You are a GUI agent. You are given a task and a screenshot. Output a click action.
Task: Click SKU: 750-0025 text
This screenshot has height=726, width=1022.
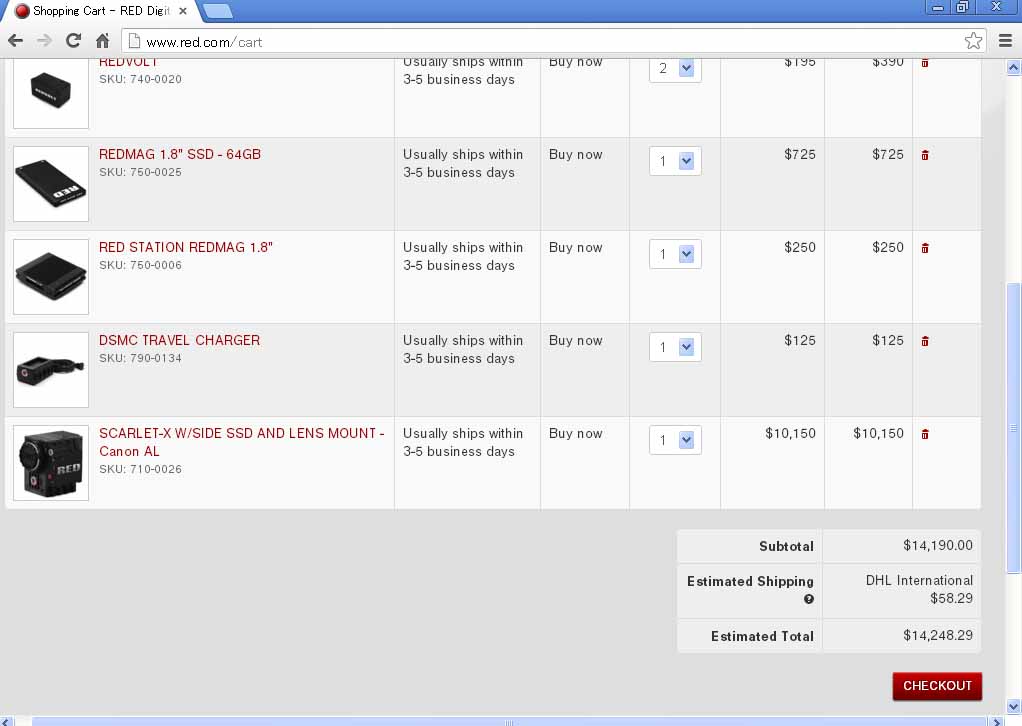tap(140, 172)
